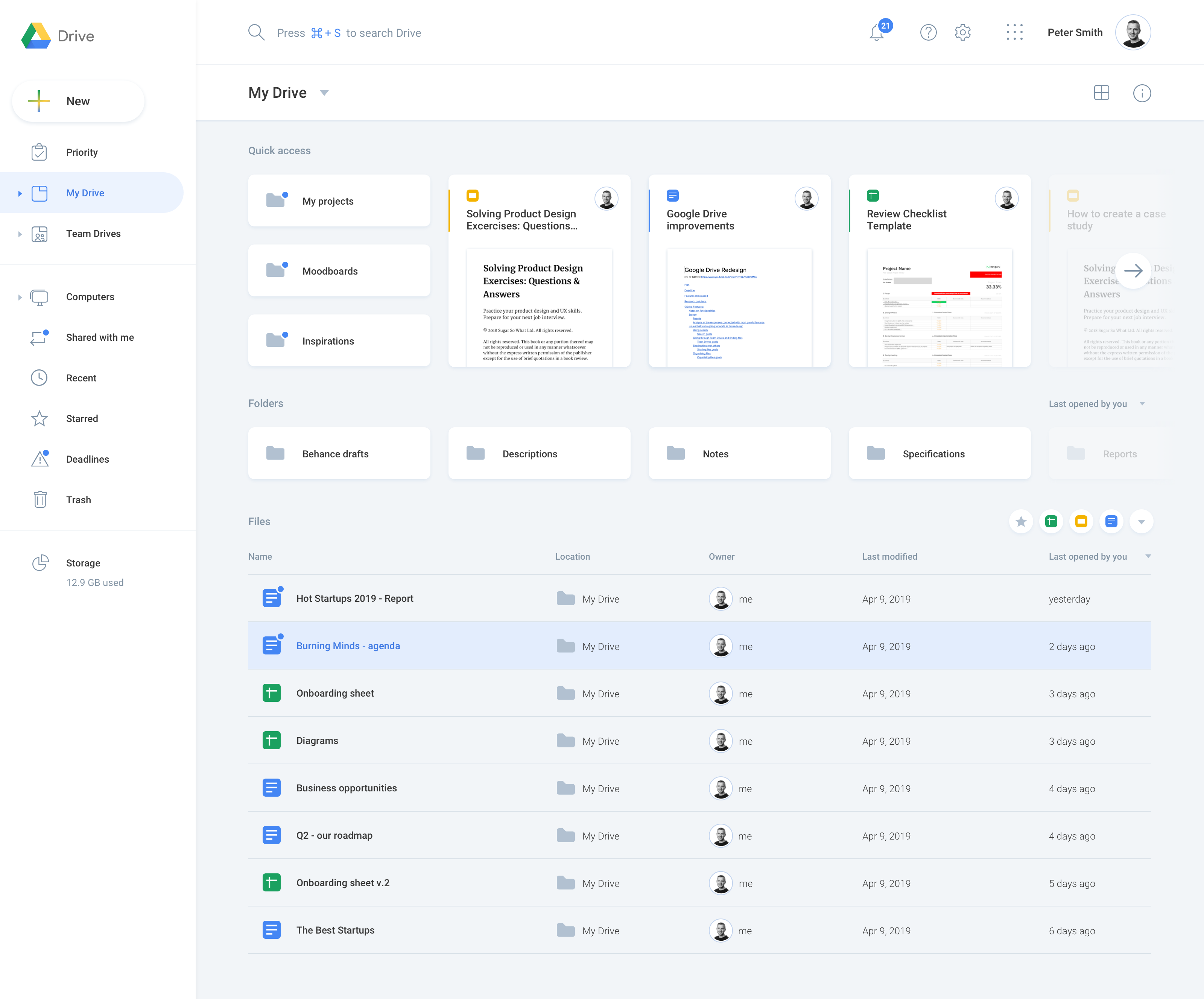Filter files by starred items
The width and height of the screenshot is (1204, 999).
(x=1021, y=522)
